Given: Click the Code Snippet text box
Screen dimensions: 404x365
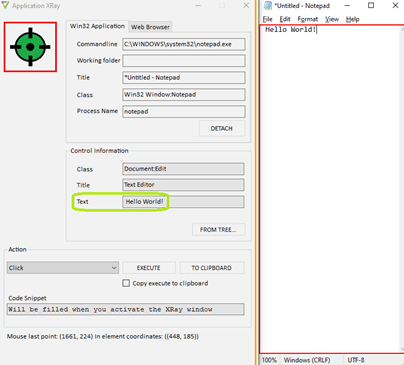Looking at the screenshot, I should [x=125, y=309].
